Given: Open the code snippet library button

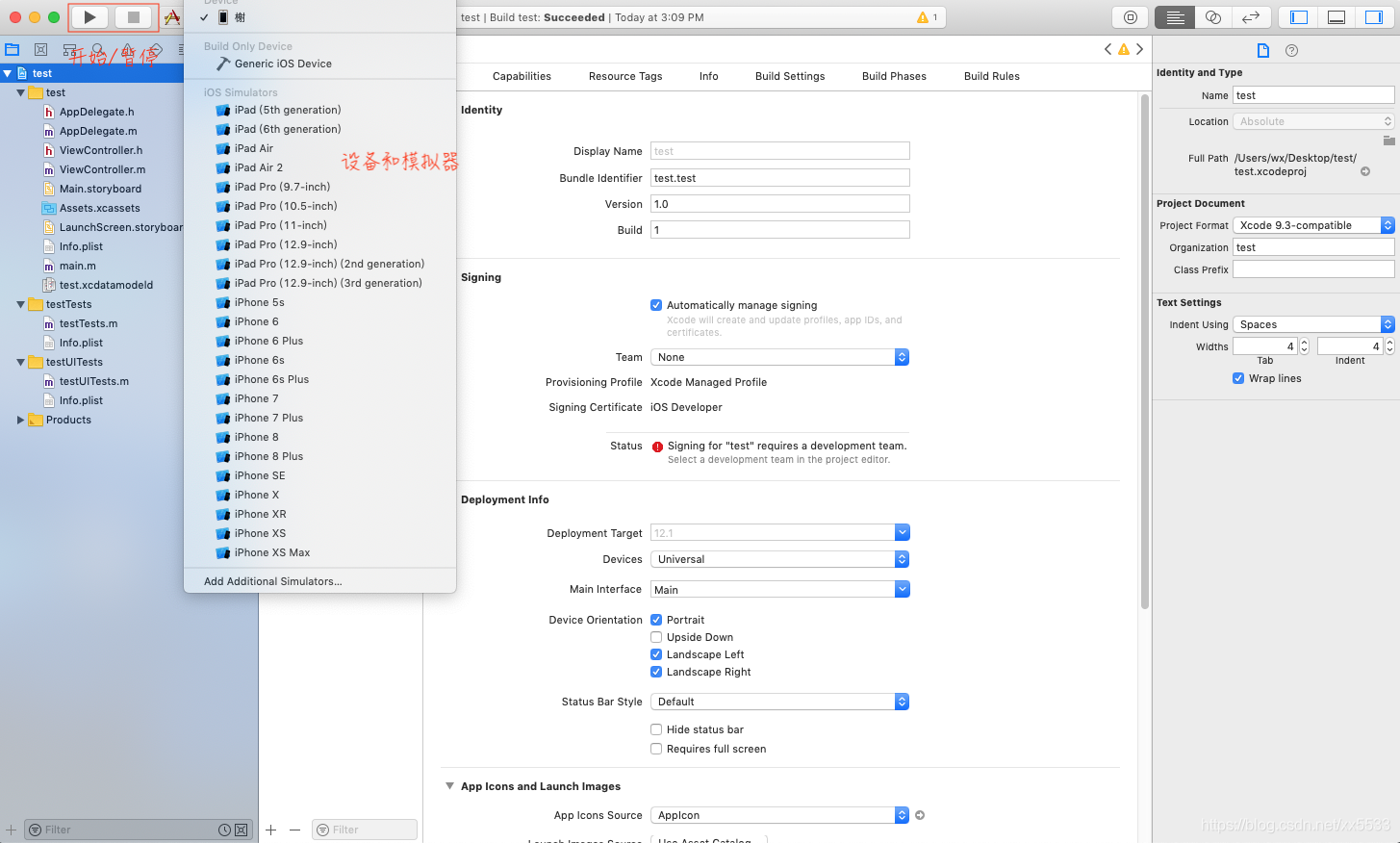Looking at the screenshot, I should pos(1131,17).
